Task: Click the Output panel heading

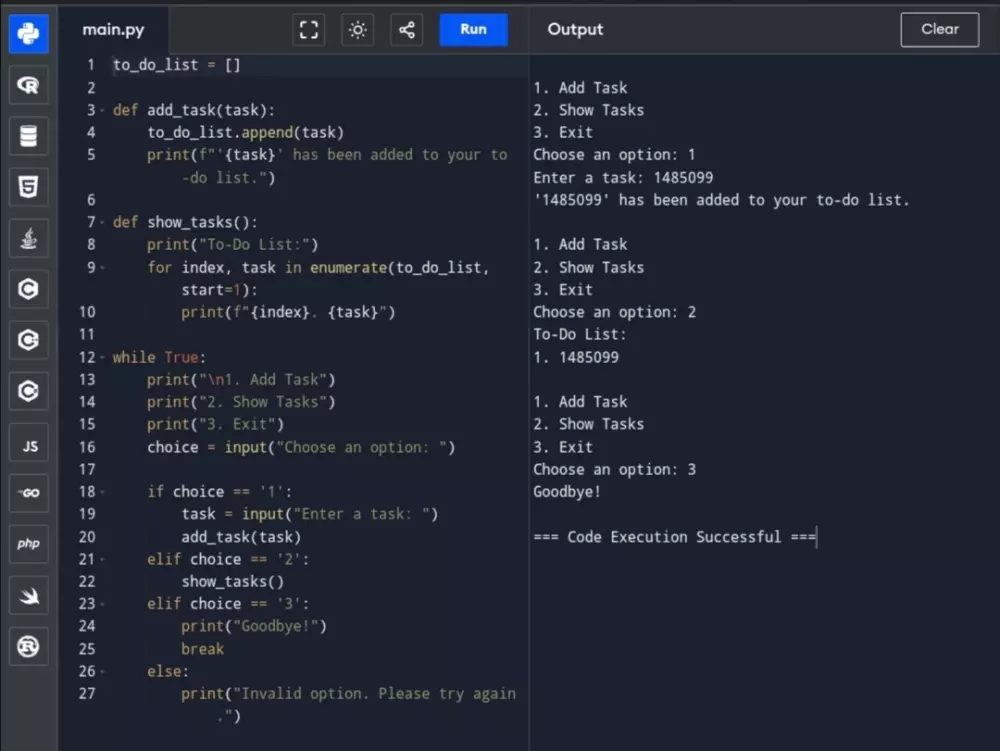Action: [x=575, y=29]
